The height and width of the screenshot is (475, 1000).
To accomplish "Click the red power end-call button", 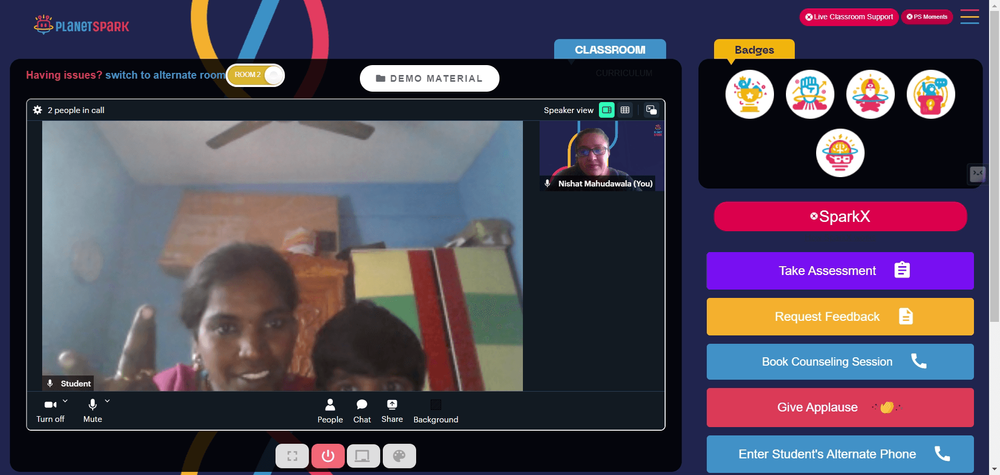I will [328, 456].
